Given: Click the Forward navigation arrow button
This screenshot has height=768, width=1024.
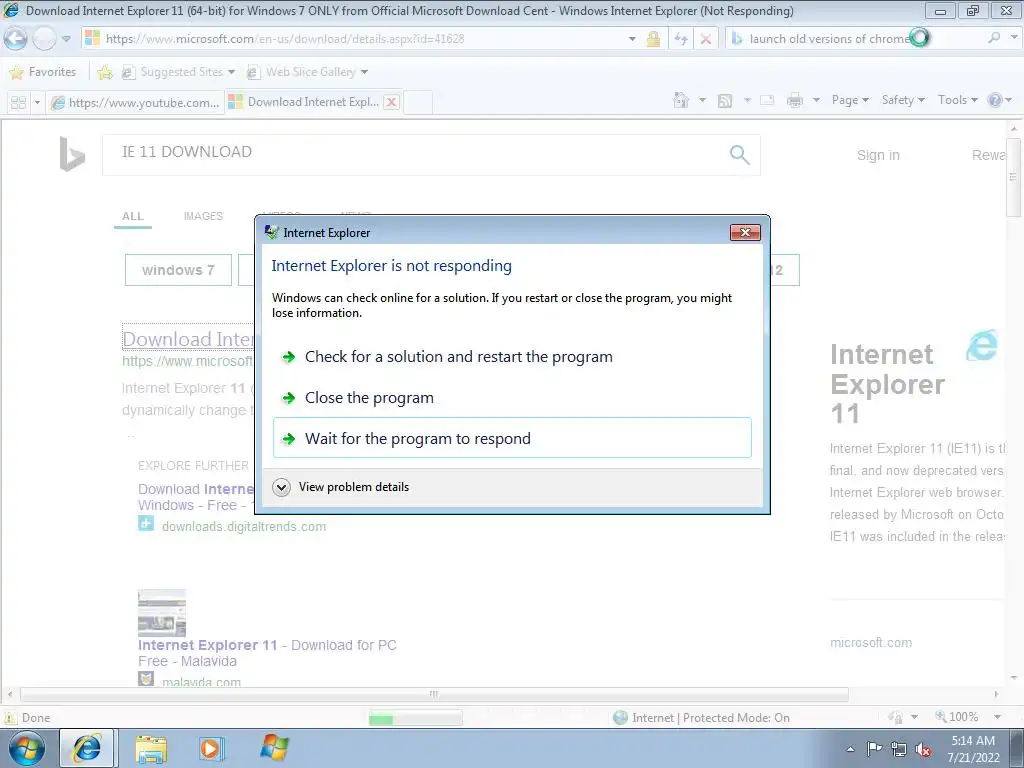Looking at the screenshot, I should (44, 39).
